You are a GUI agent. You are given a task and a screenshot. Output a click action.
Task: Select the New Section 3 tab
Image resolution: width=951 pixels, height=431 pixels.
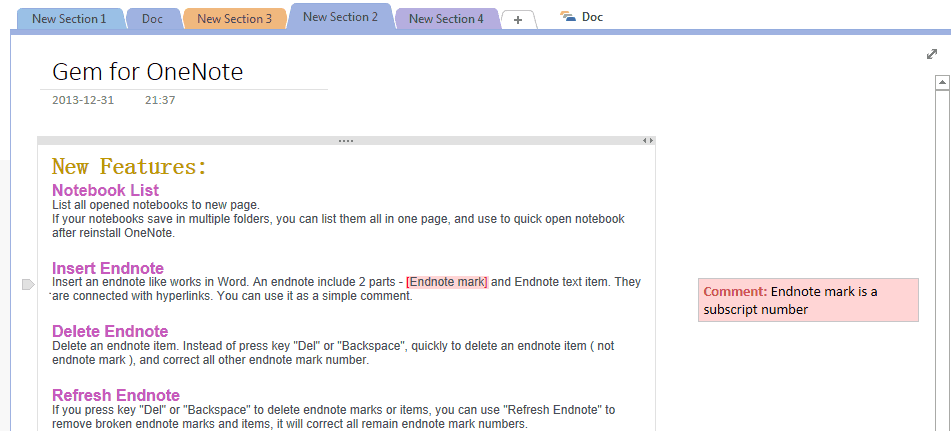pyautogui.click(x=234, y=19)
